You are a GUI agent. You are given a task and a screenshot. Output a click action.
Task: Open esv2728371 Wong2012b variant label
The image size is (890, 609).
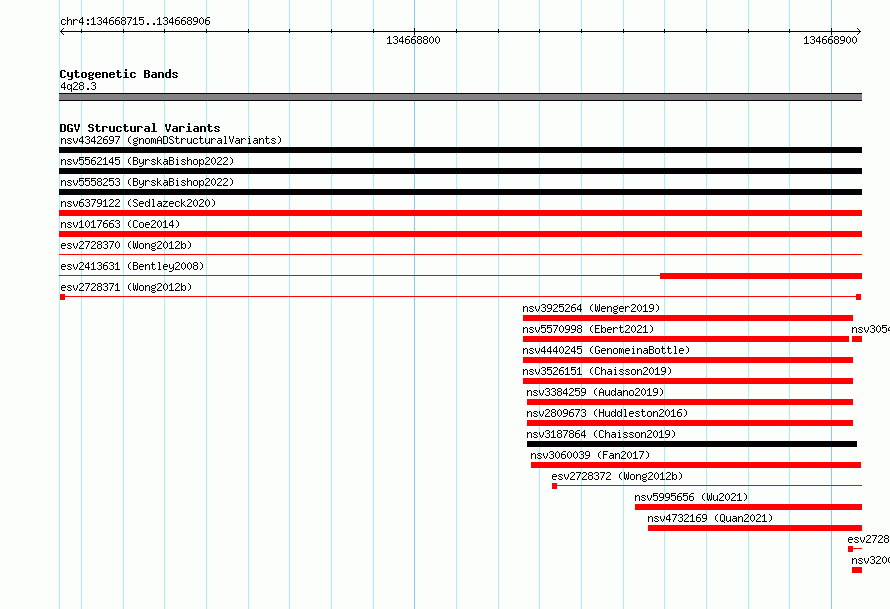point(126,287)
